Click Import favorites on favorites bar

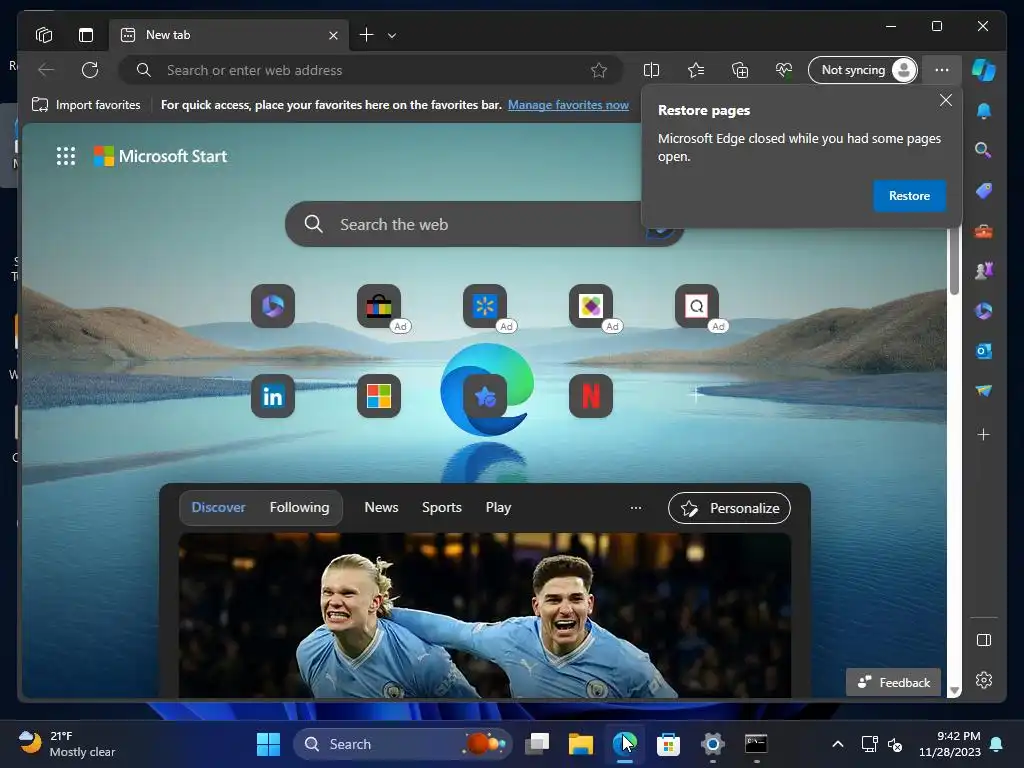86,104
